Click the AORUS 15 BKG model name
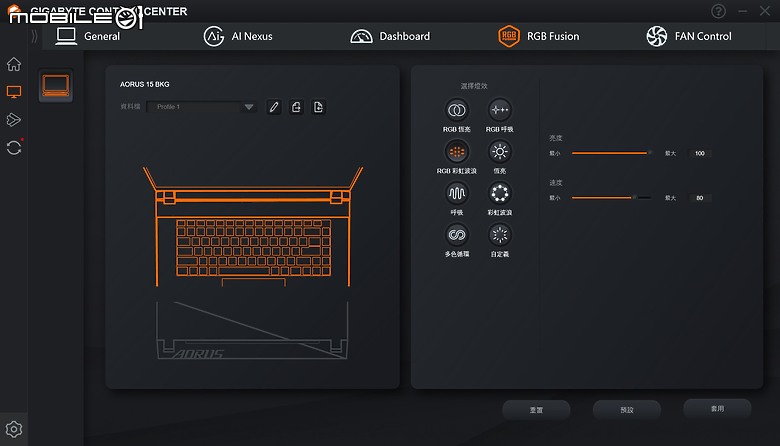The height and width of the screenshot is (446, 780). pyautogui.click(x=144, y=85)
